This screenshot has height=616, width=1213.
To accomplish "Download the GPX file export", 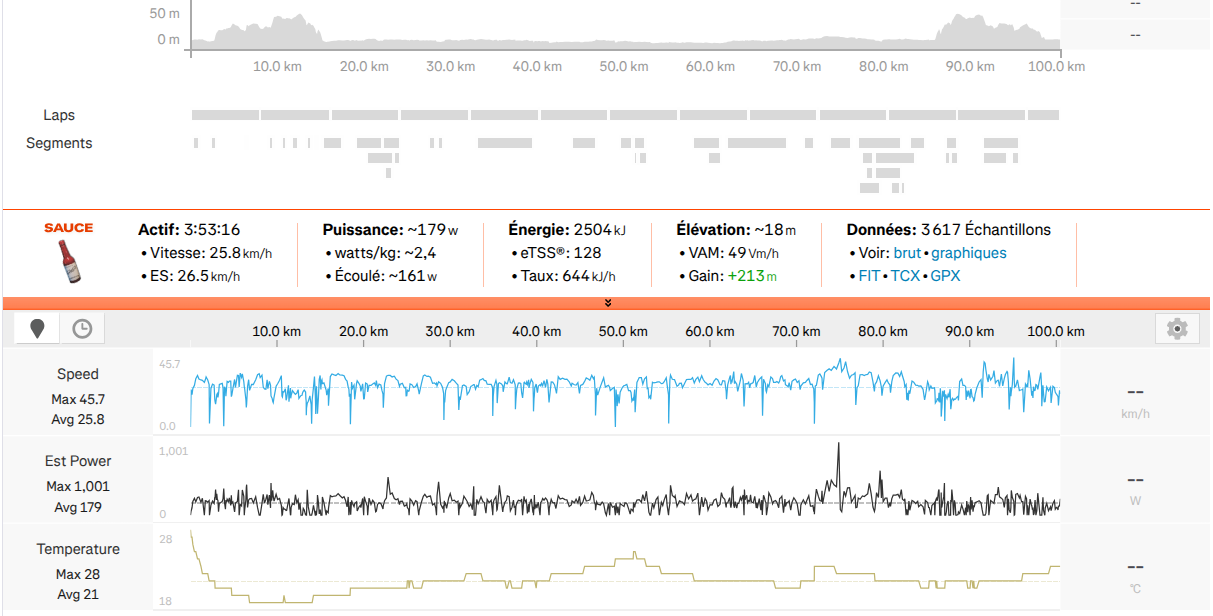I will pyautogui.click(x=945, y=275).
